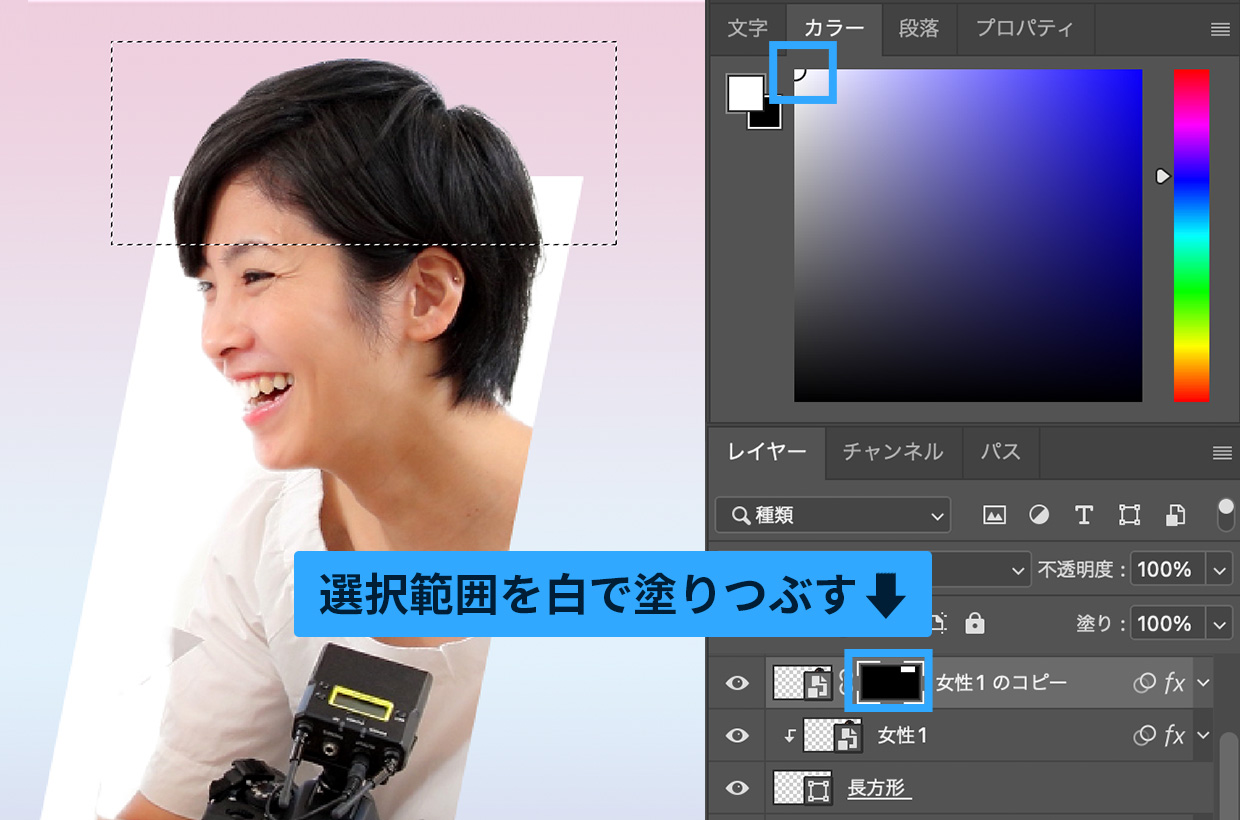Switch to the 文字 tab
This screenshot has width=1240, height=820.
[x=748, y=28]
